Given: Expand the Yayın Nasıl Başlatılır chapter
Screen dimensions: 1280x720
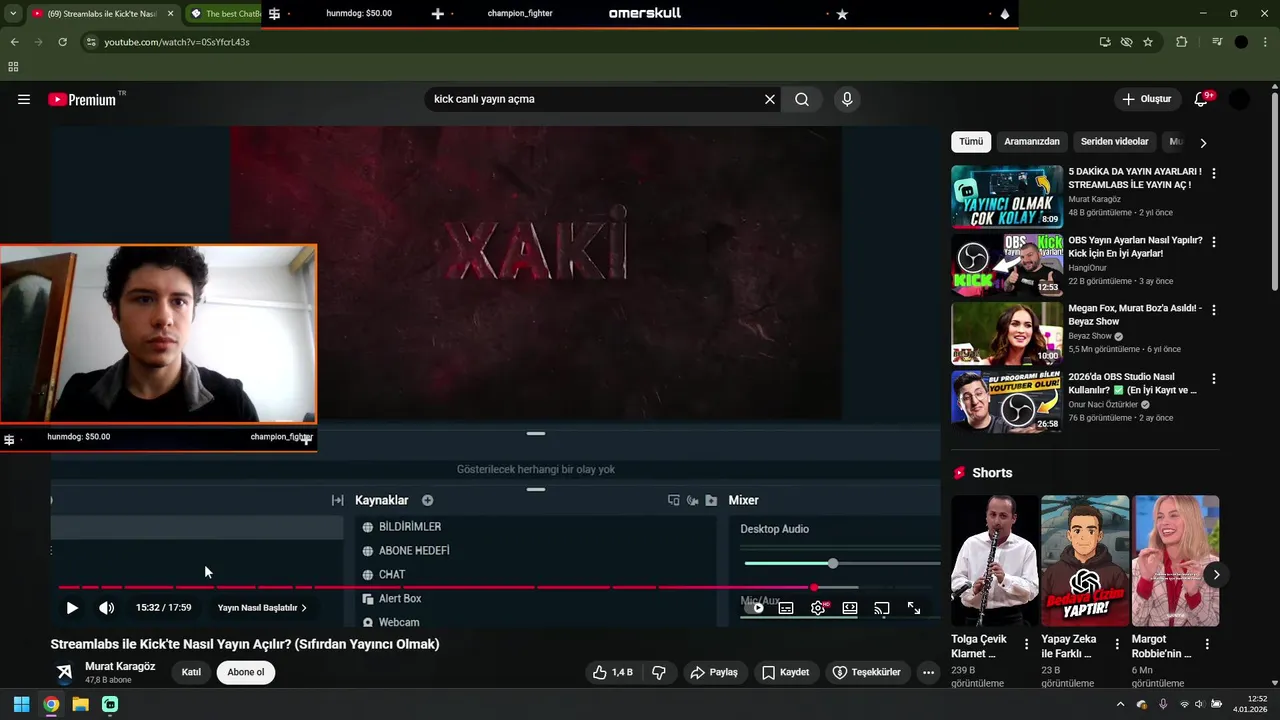Looking at the screenshot, I should coord(262,607).
